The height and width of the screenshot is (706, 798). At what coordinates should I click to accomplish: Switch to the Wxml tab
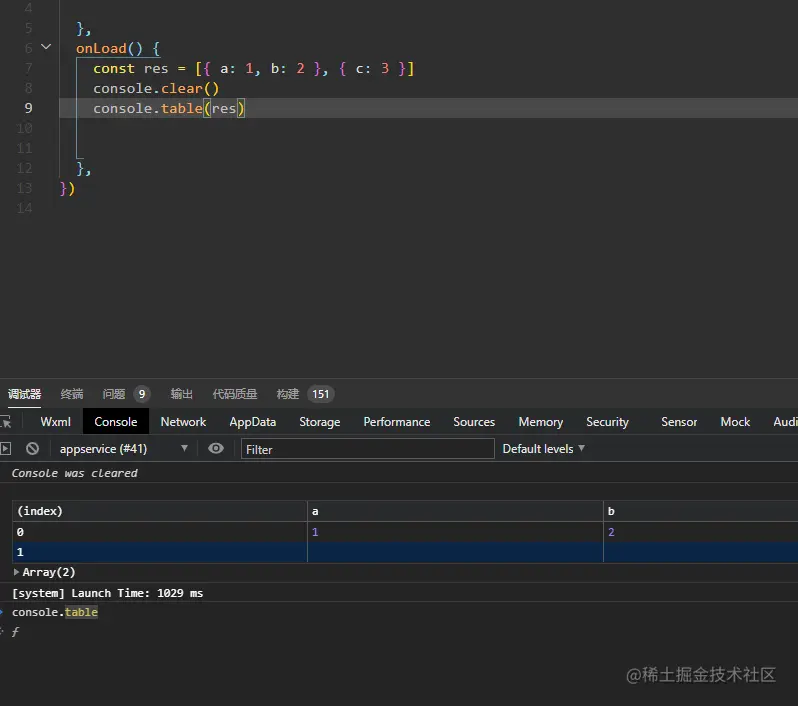point(55,422)
